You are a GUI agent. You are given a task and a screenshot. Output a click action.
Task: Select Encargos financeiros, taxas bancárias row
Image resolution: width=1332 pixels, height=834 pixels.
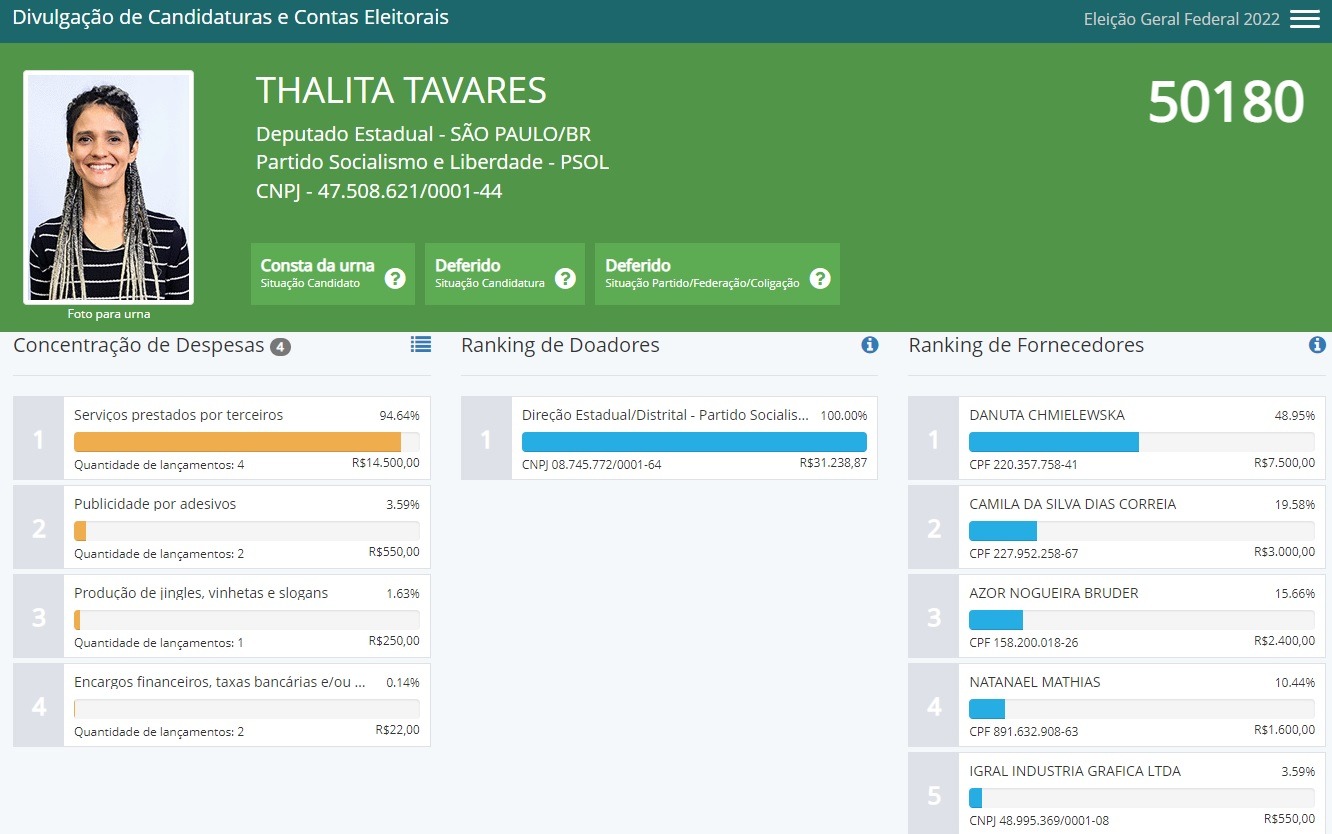point(246,705)
